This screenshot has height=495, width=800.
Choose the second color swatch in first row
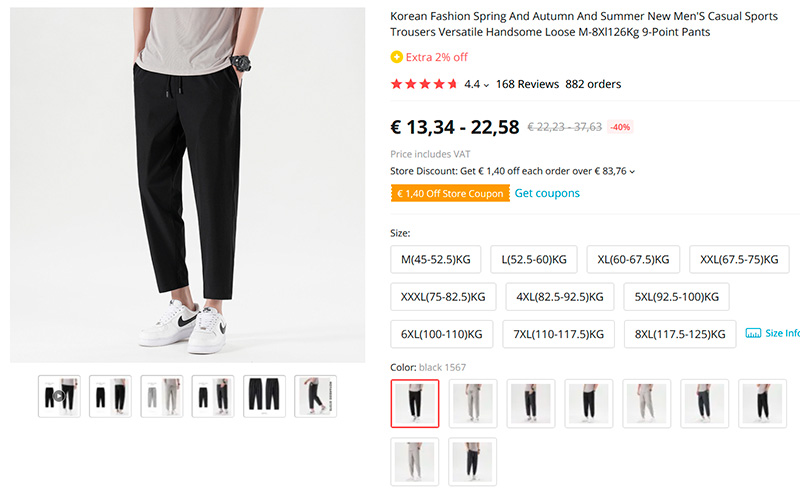point(473,403)
